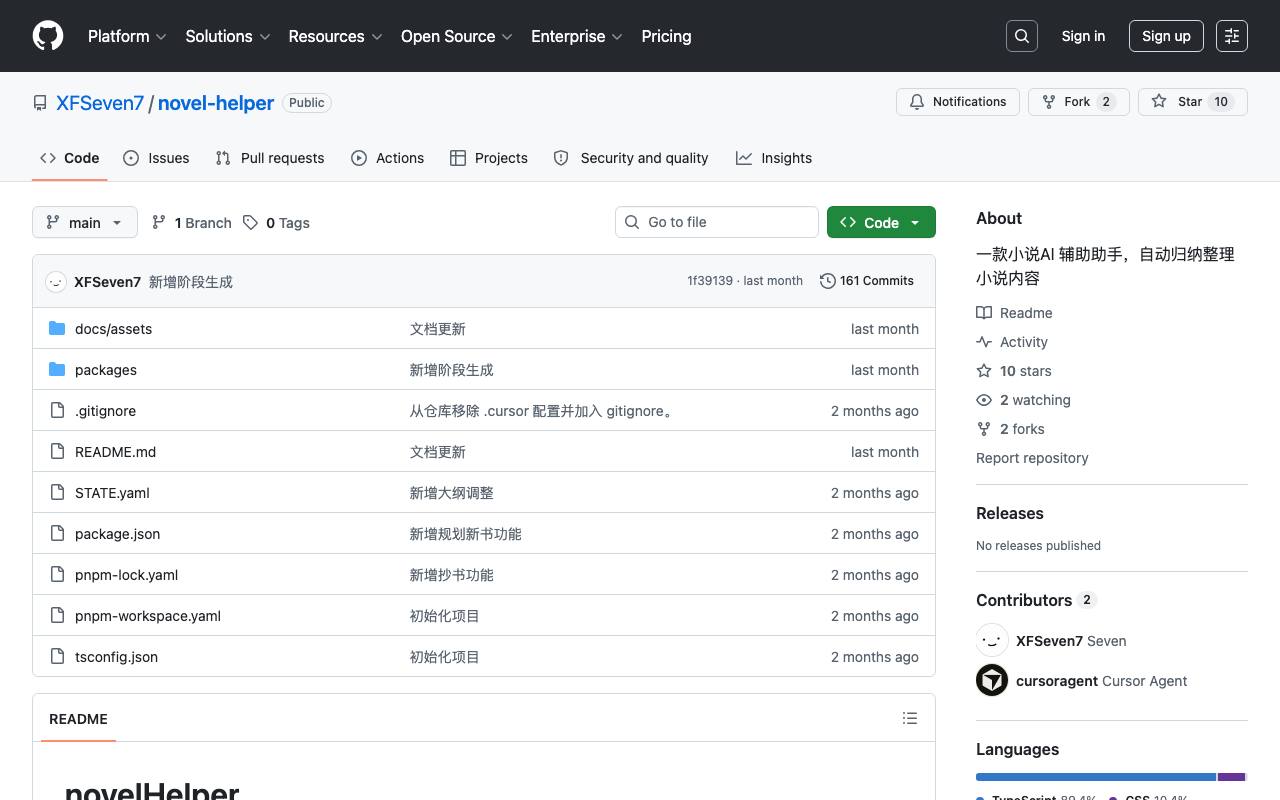1280x800 pixels.
Task: Open the STATE.yaml file
Action: 112,493
